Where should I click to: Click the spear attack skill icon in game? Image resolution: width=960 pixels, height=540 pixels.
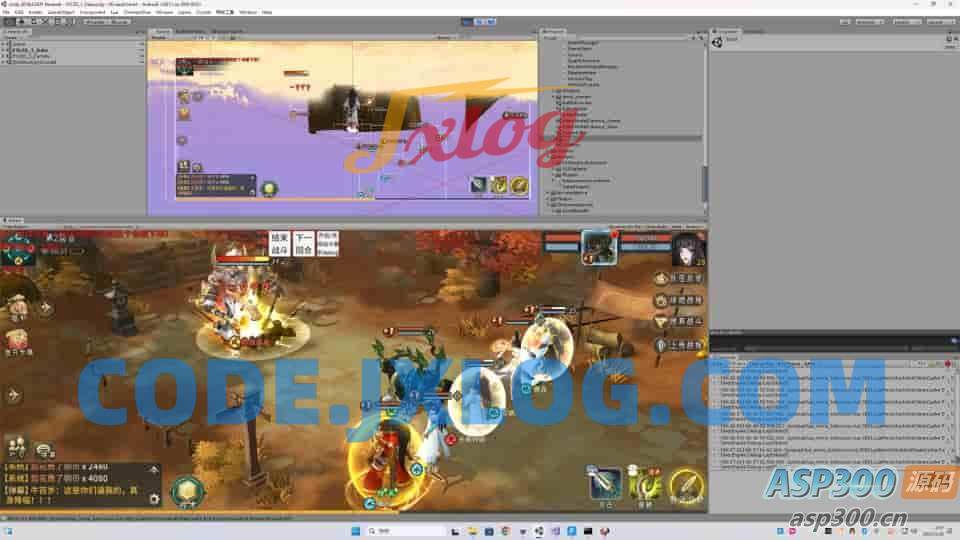[604, 484]
